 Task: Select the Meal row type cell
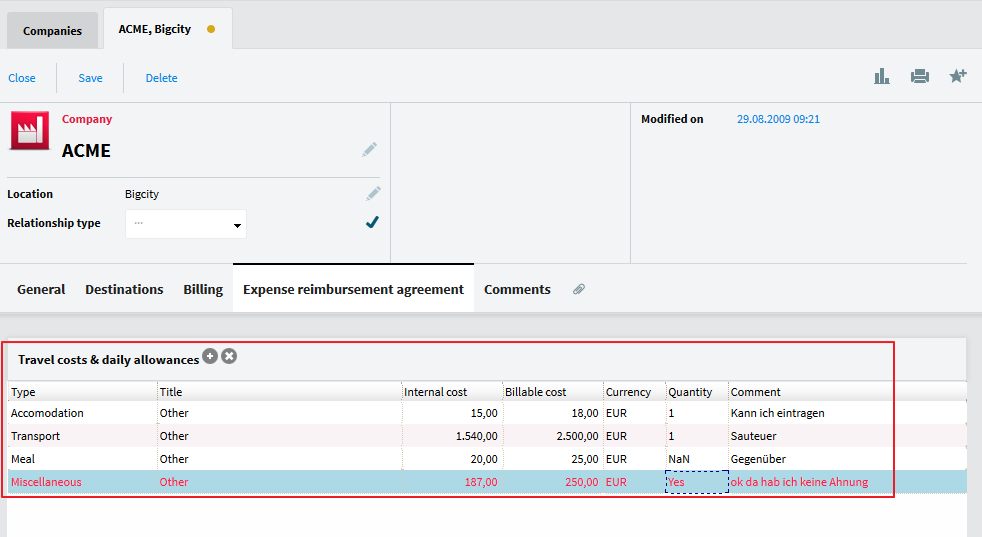(82, 459)
